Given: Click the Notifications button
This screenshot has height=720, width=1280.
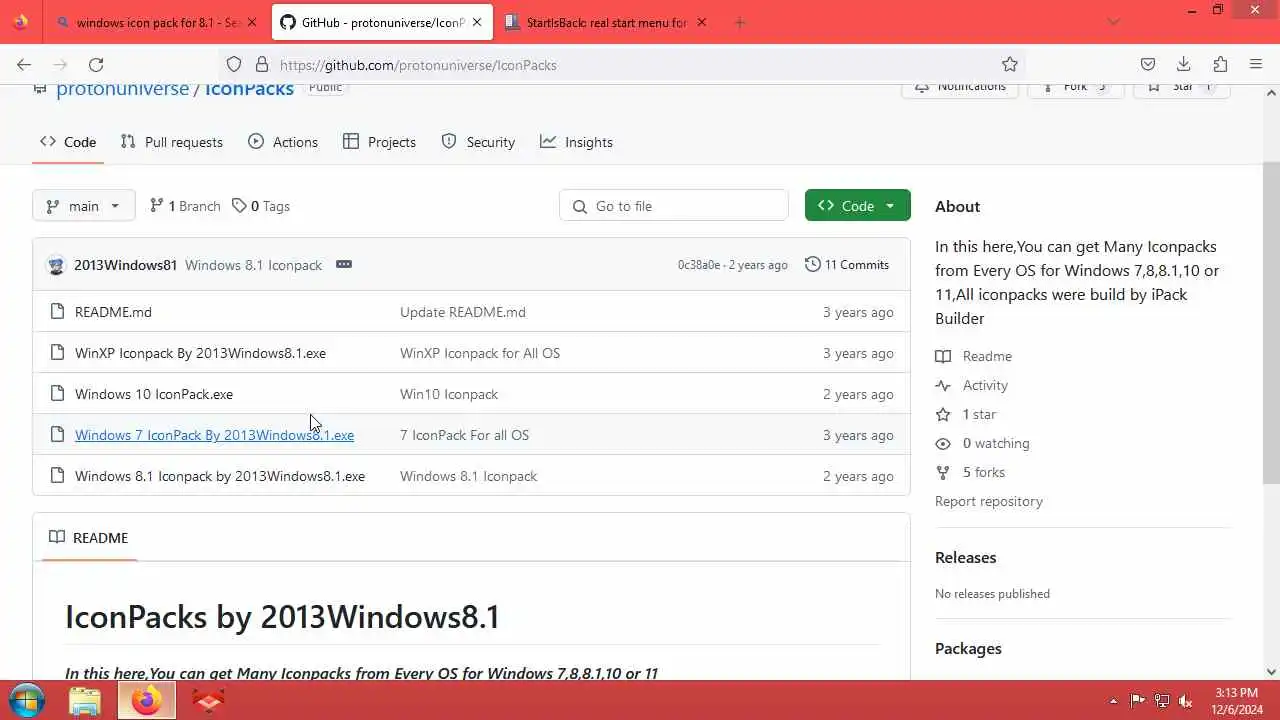Looking at the screenshot, I should point(960,88).
